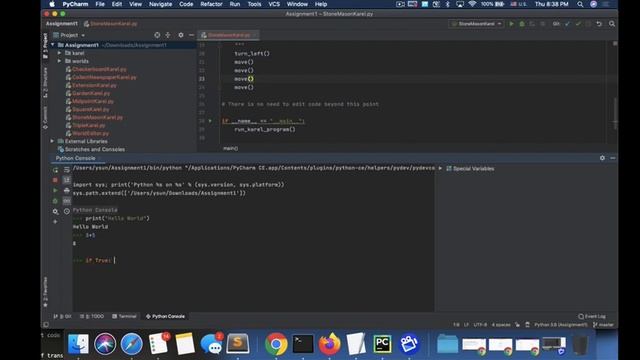Screen dimensions: 640x360
Task: Collapse the Assignment1 root folder
Action: [x=53, y=45]
